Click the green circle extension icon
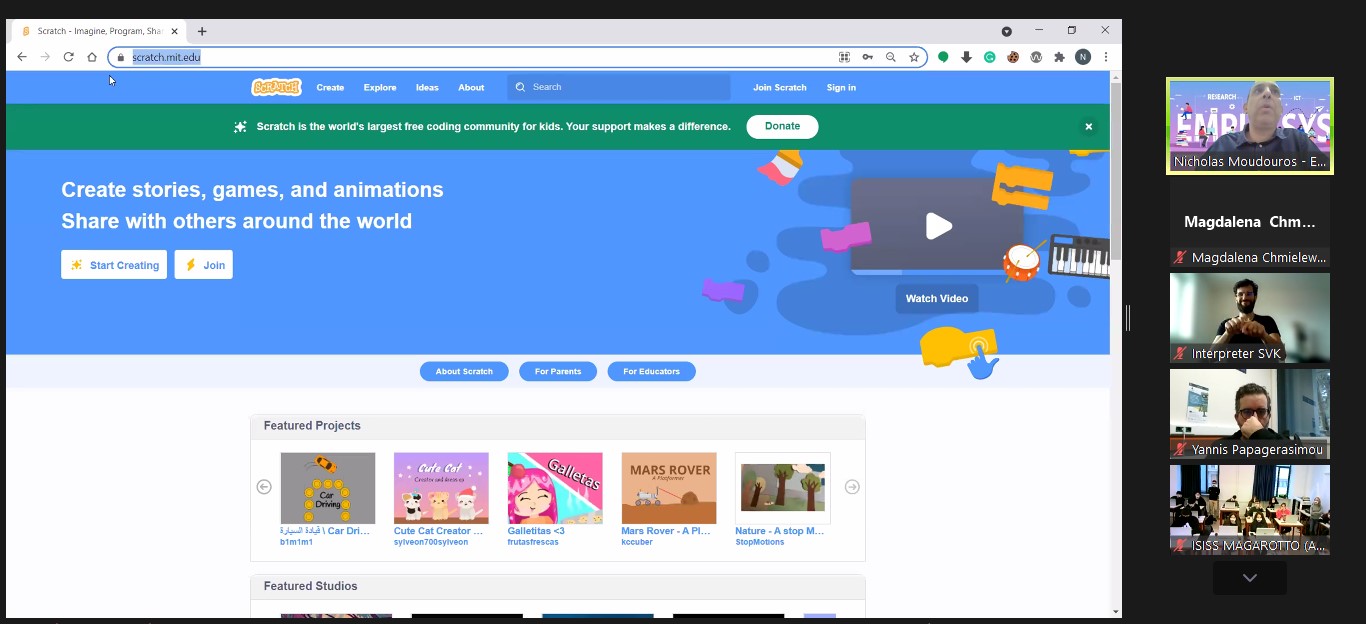The height and width of the screenshot is (624, 1366). 943,57
